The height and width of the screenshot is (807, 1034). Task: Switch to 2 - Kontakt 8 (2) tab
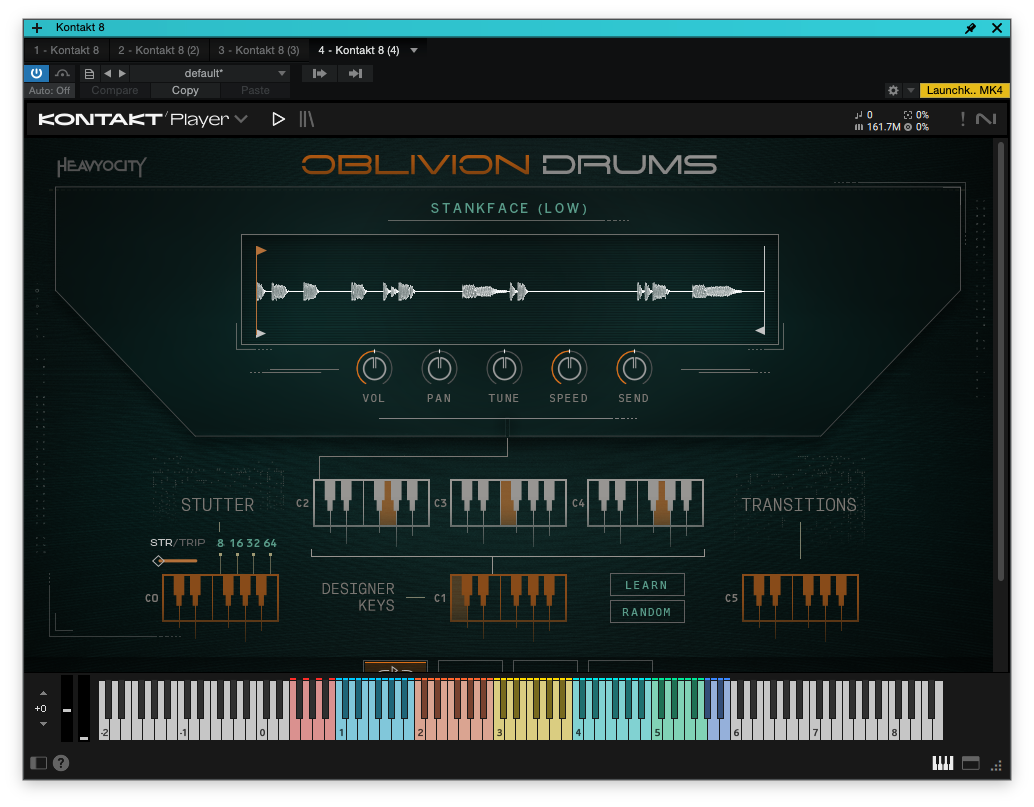159,50
